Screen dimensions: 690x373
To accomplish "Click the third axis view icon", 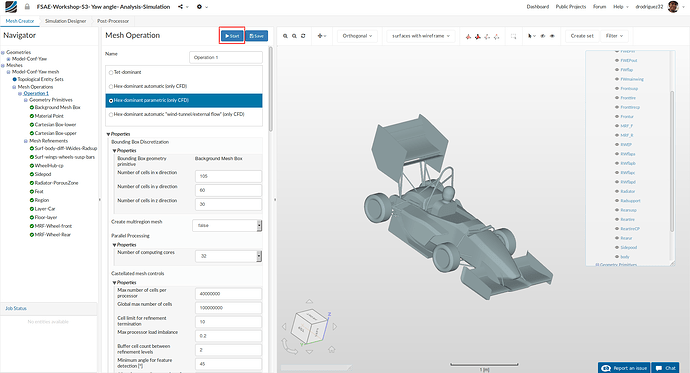I will click(487, 37).
